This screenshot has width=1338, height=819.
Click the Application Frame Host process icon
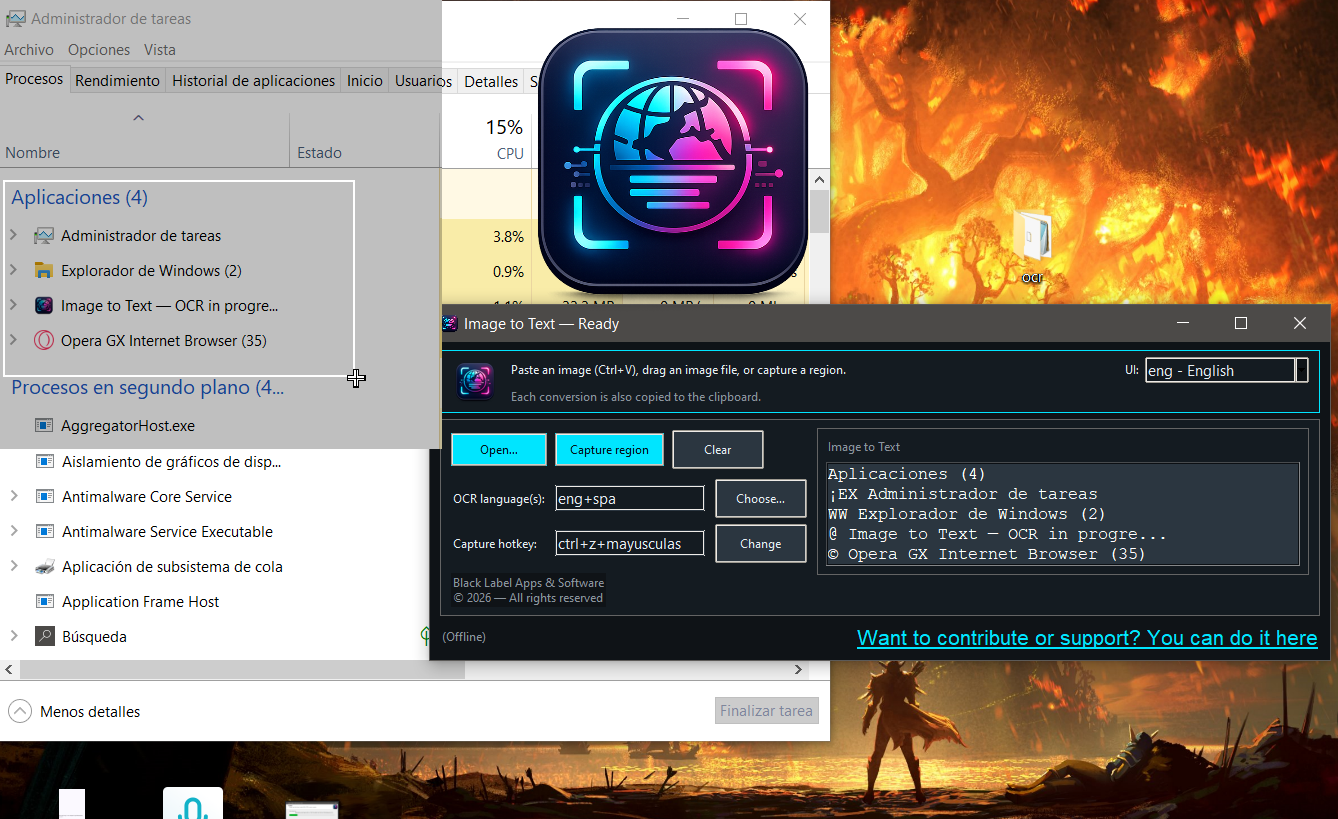pos(44,602)
